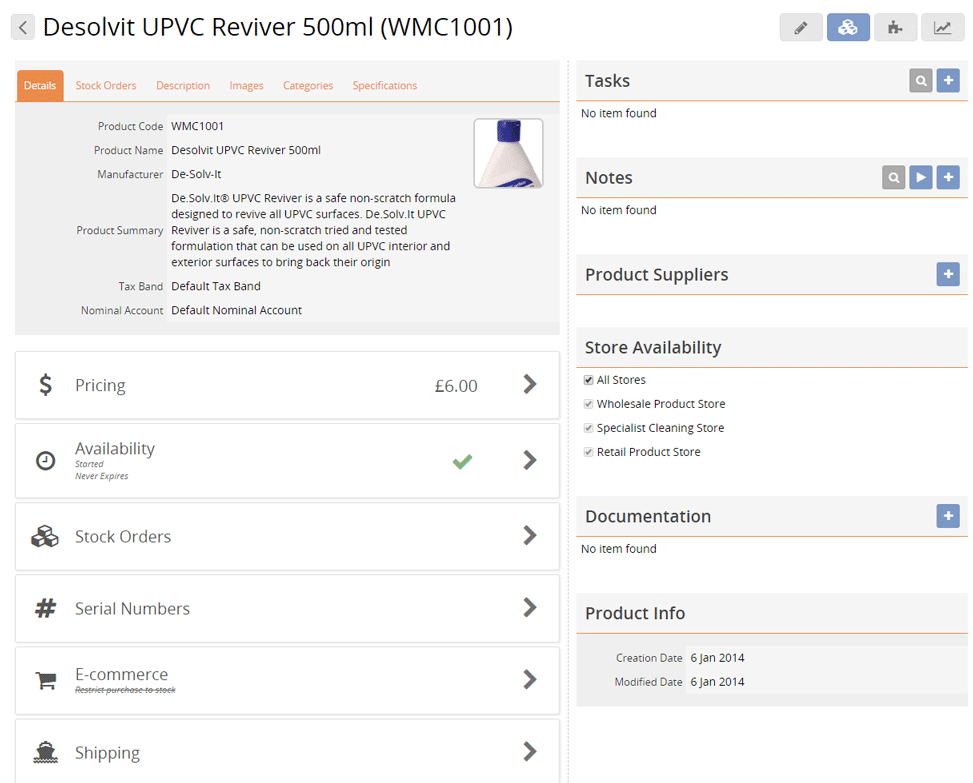The height and width of the screenshot is (783, 973).
Task: Open the Stock Orders section label
Action: (x=123, y=537)
